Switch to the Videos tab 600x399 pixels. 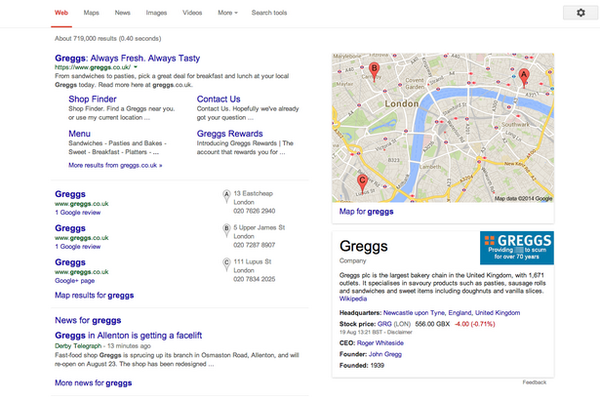192,13
